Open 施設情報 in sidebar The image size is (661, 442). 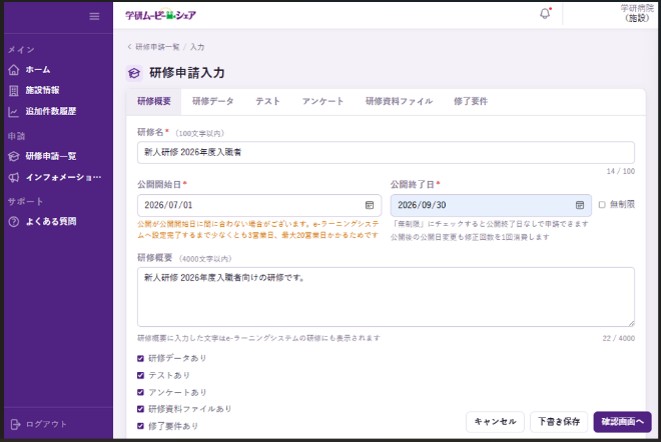click(x=42, y=90)
